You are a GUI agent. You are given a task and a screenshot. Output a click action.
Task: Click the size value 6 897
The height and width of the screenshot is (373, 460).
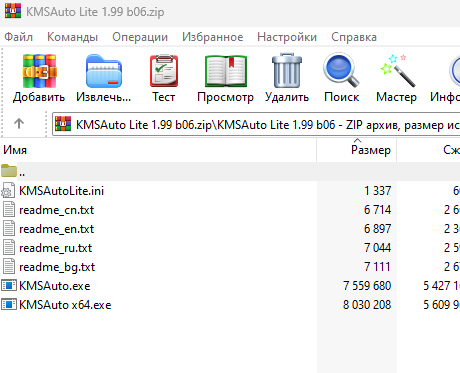377,229
